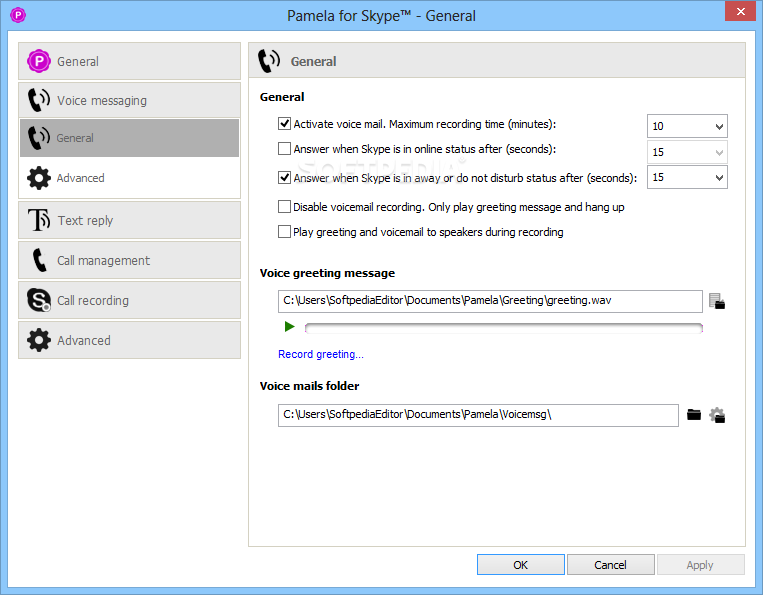Close the Pamela for Skype window

[x=741, y=11]
